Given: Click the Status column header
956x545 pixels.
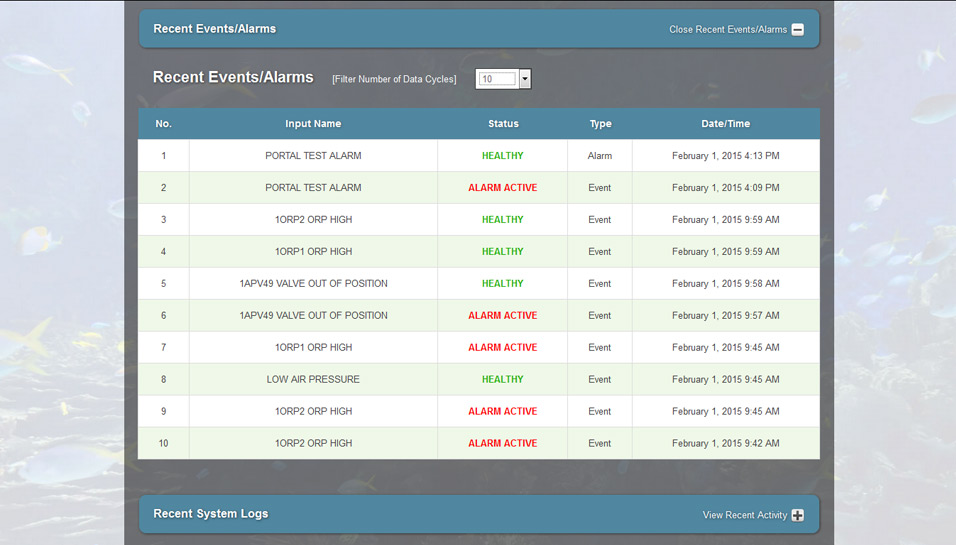Looking at the screenshot, I should click(x=503, y=124).
